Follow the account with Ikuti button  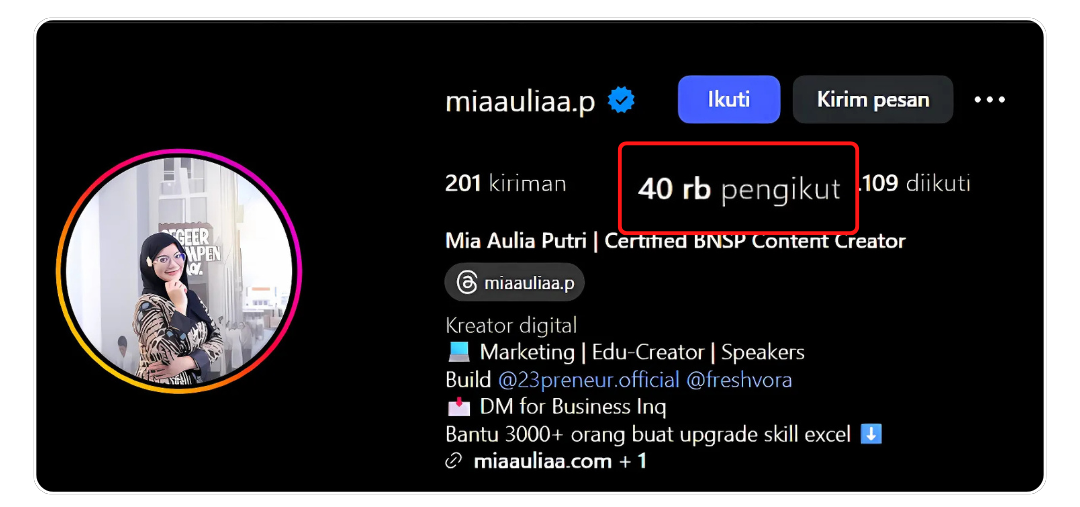point(729,100)
